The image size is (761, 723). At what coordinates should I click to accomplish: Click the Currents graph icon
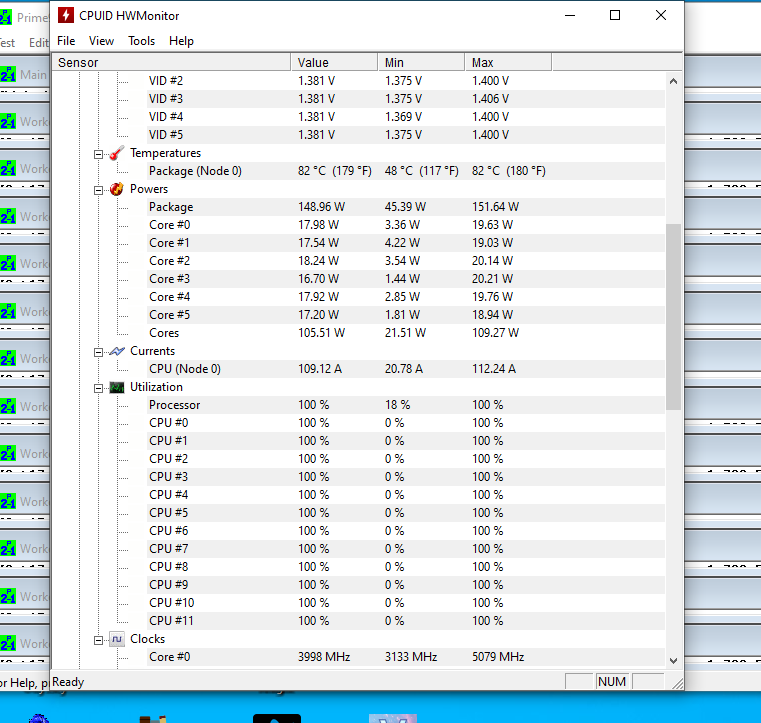point(117,351)
